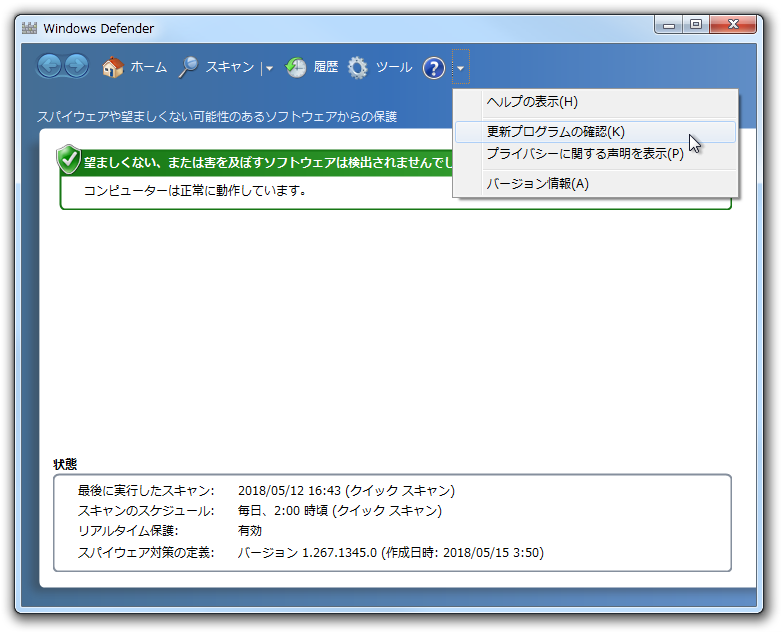Select ヘルプの表示(H) from the menu
The width and height of the screenshot is (782, 632).
(x=532, y=102)
